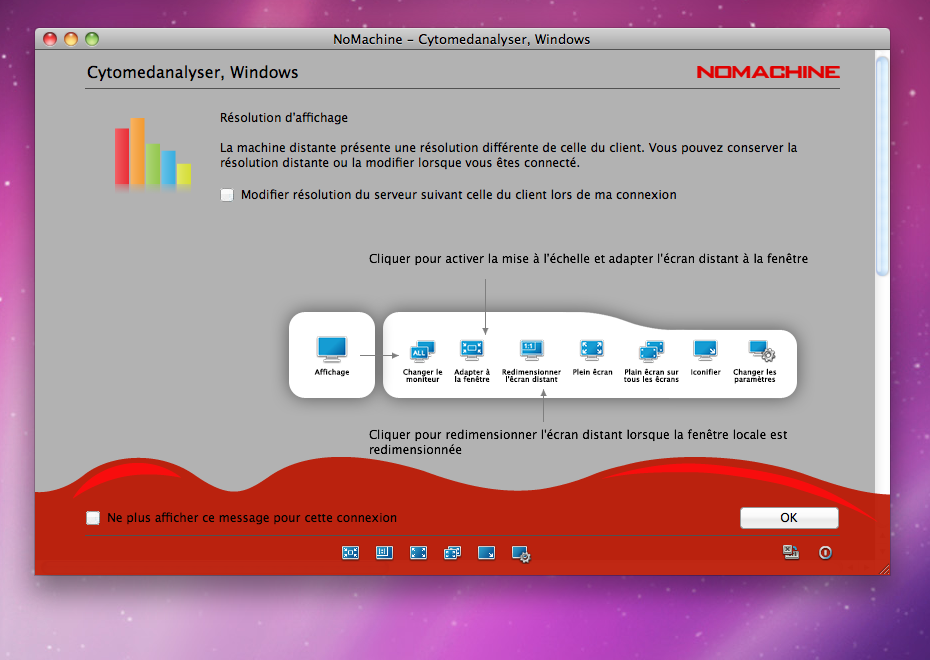Click the caption 'Cliquer pour activer la mise à l'échelle'
This screenshot has width=930, height=660.
(x=588, y=259)
